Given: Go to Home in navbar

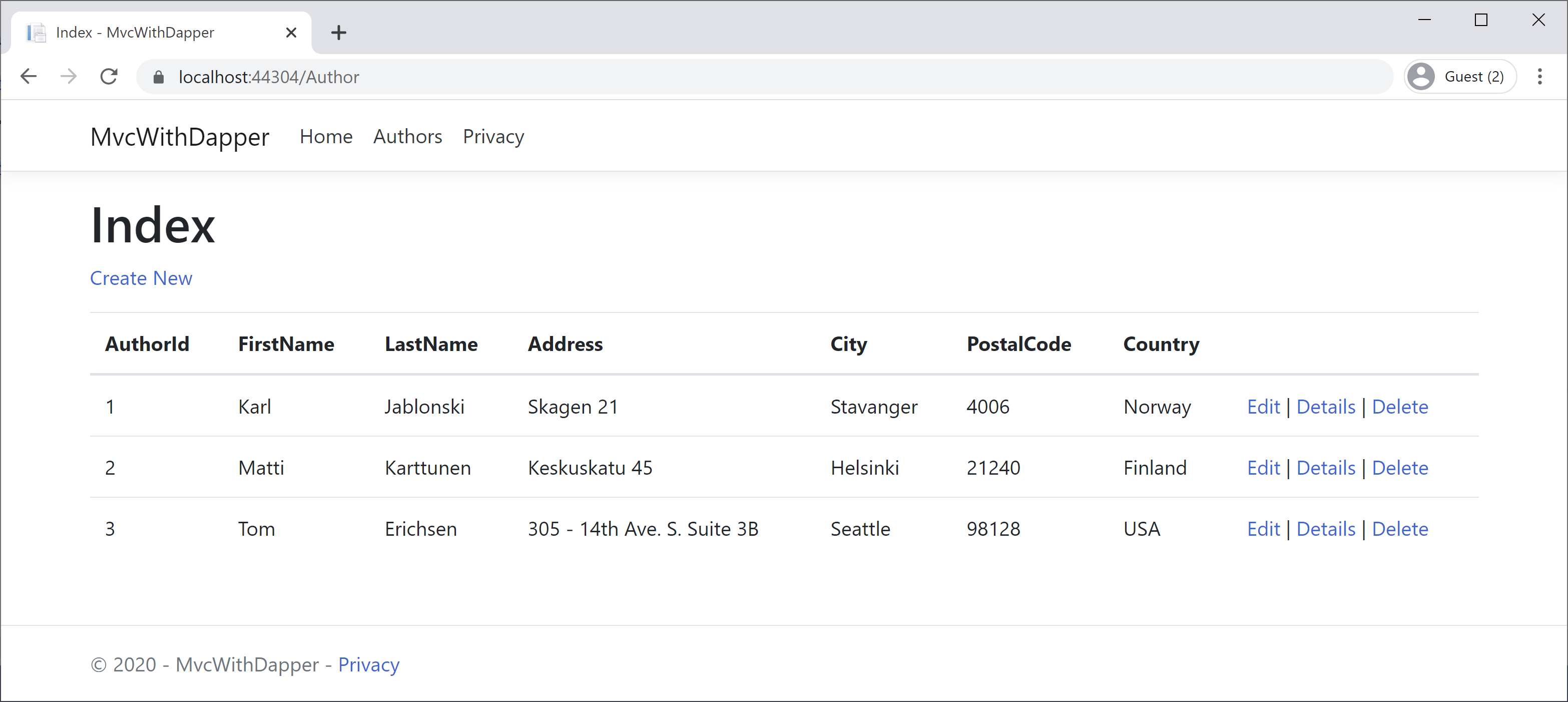Looking at the screenshot, I should tap(326, 137).
